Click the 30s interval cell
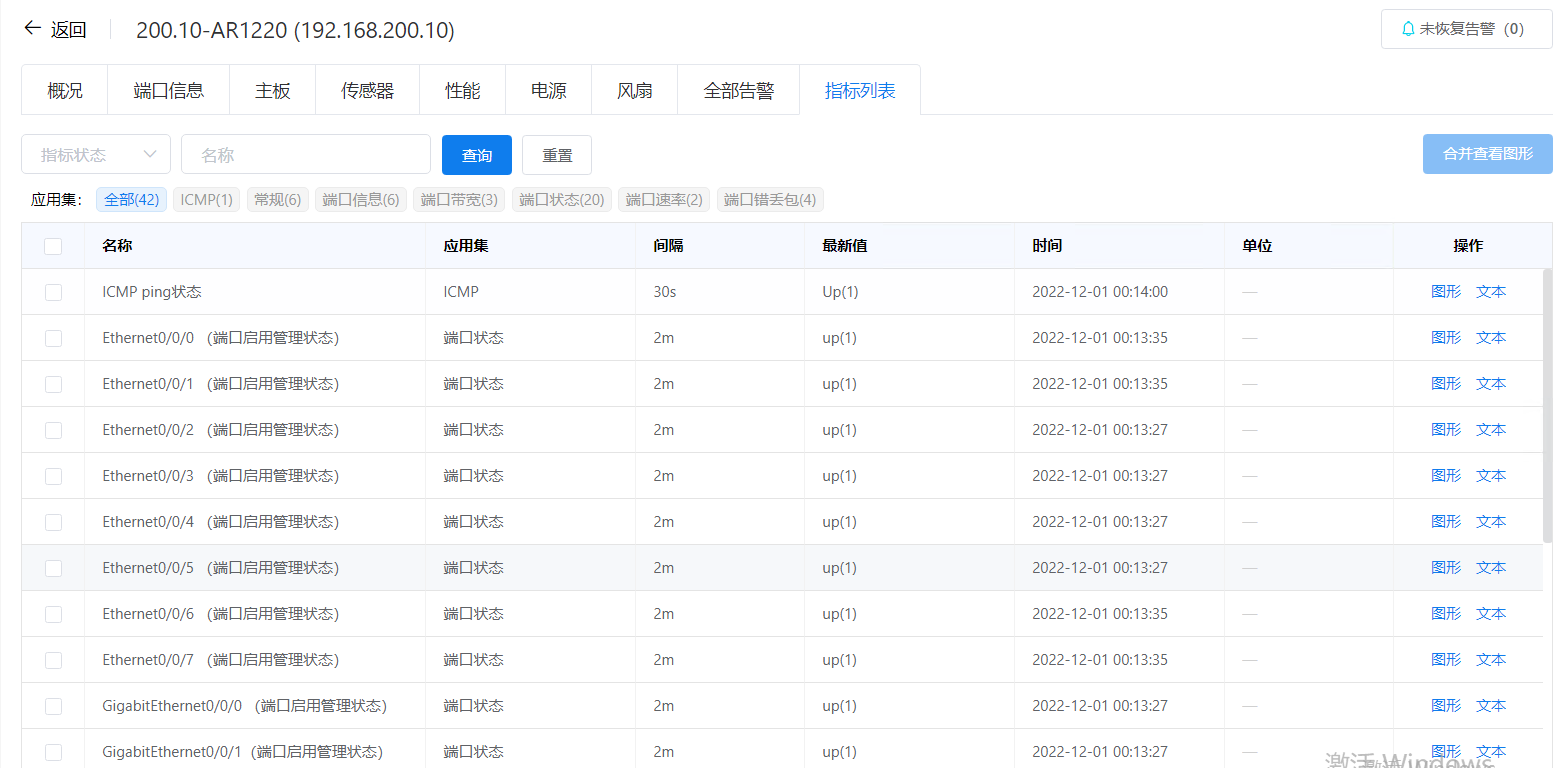Image resolution: width=1556 pixels, height=768 pixels. click(x=665, y=292)
